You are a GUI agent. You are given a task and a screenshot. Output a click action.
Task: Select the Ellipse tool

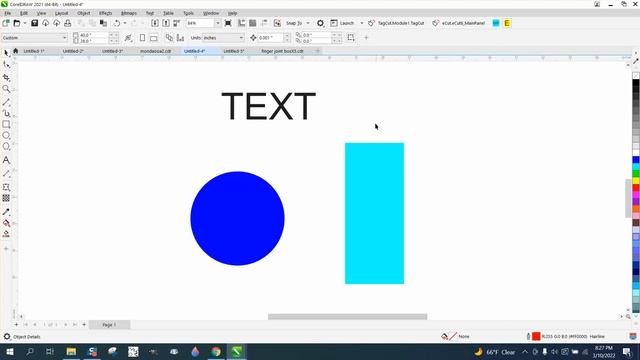pos(6,135)
